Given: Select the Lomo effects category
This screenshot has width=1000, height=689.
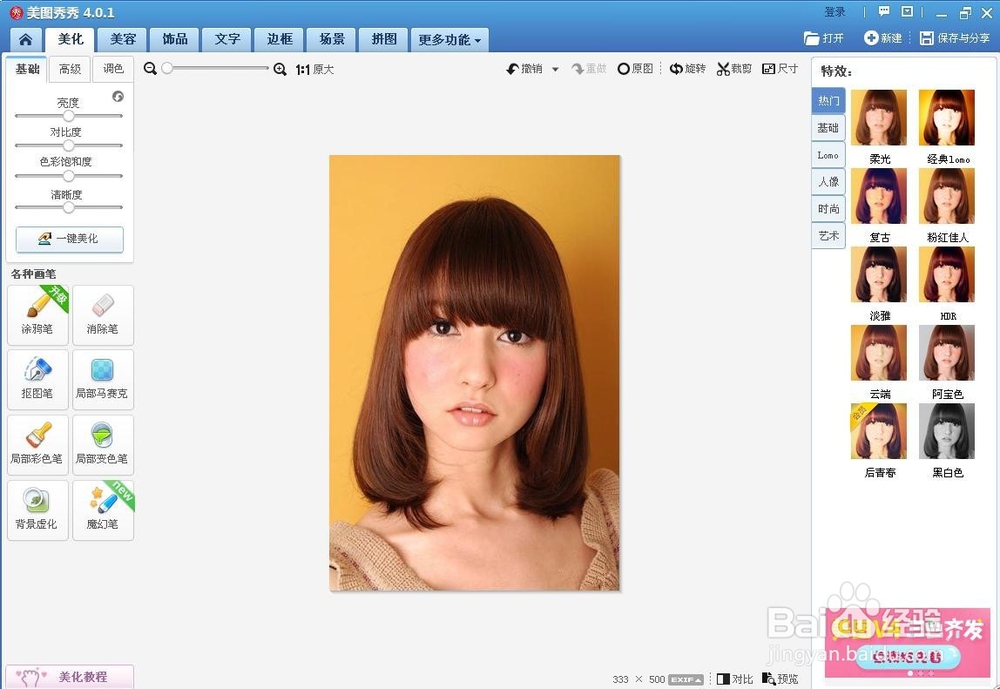Looking at the screenshot, I should pos(828,155).
